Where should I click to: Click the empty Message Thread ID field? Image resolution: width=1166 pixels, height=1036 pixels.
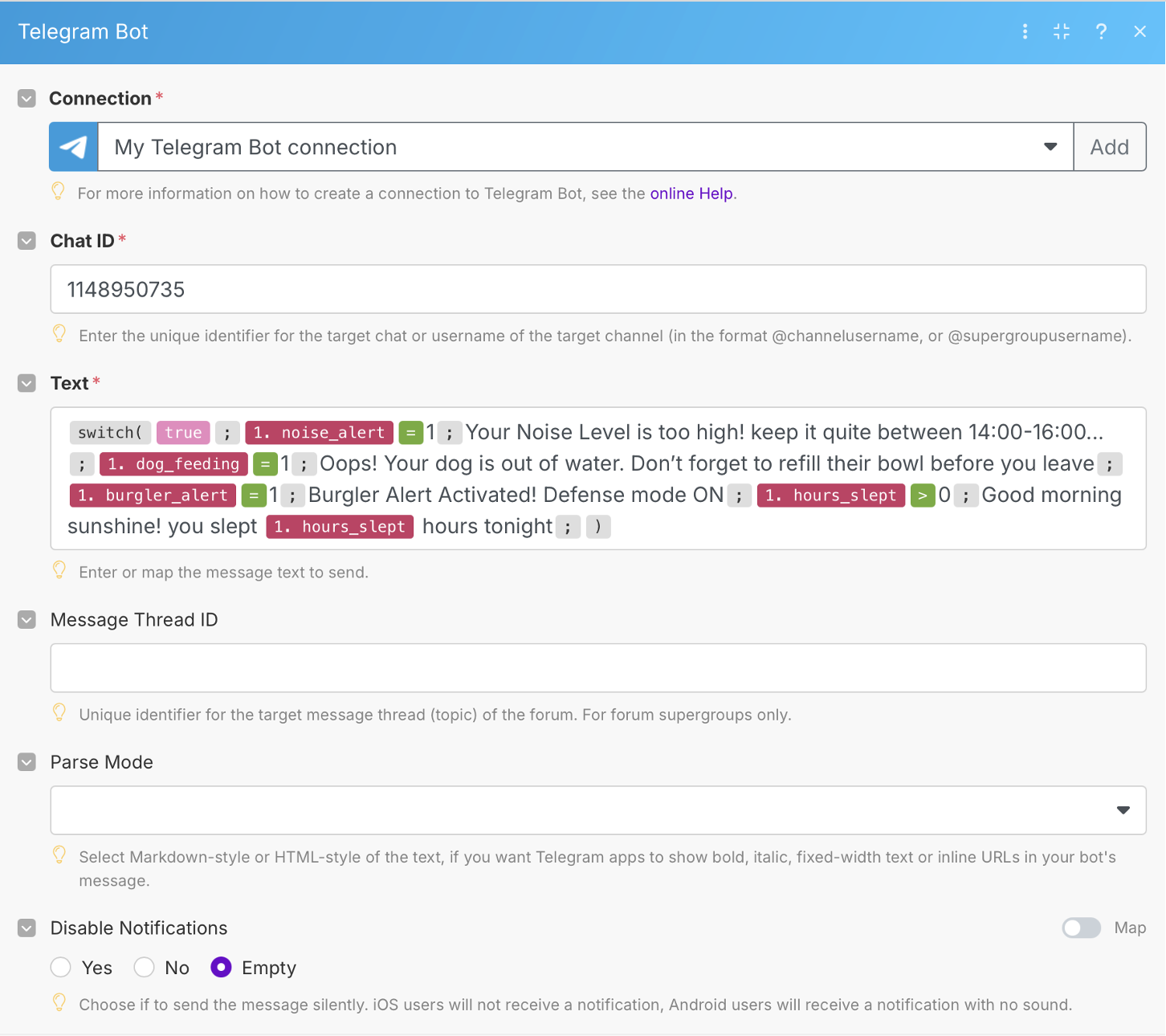pos(598,668)
